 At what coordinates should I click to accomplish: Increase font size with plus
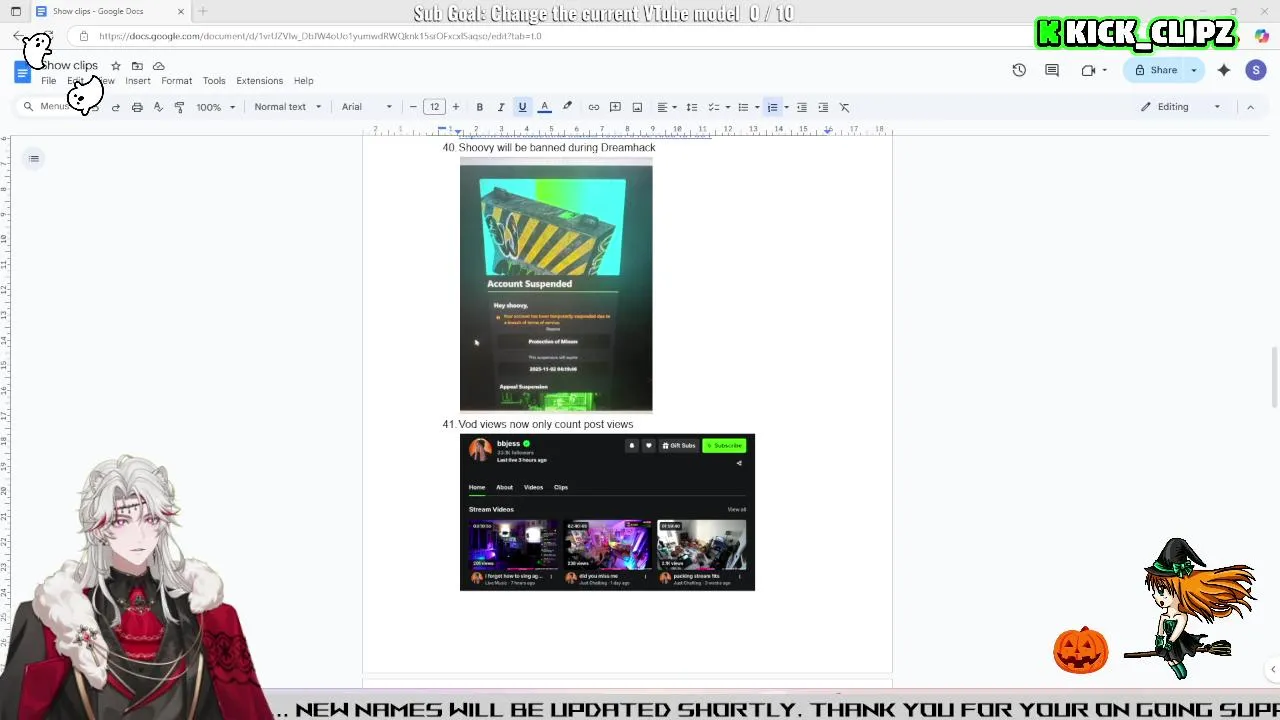(x=456, y=107)
